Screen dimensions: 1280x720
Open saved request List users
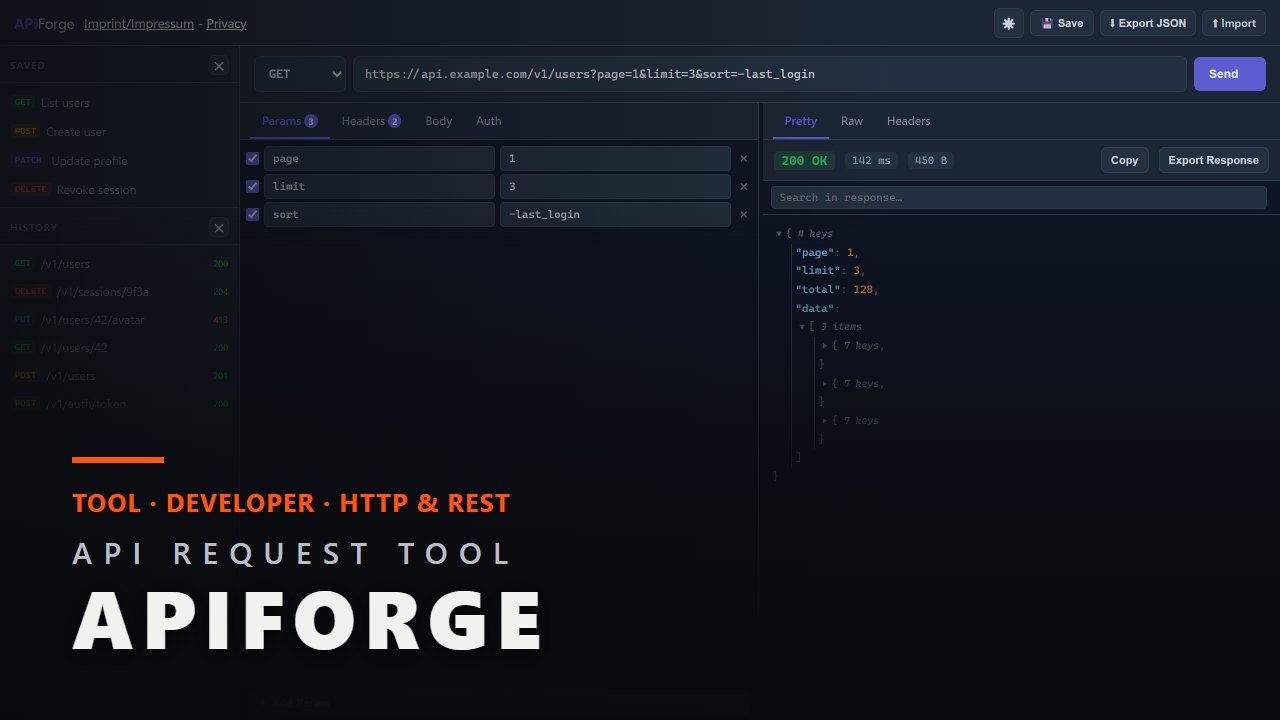click(120, 103)
